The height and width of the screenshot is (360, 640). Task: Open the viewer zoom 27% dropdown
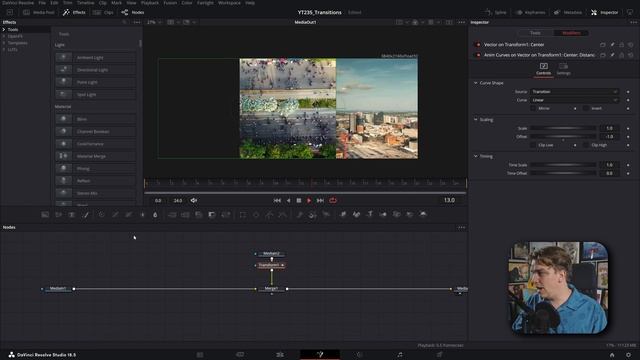[154, 22]
